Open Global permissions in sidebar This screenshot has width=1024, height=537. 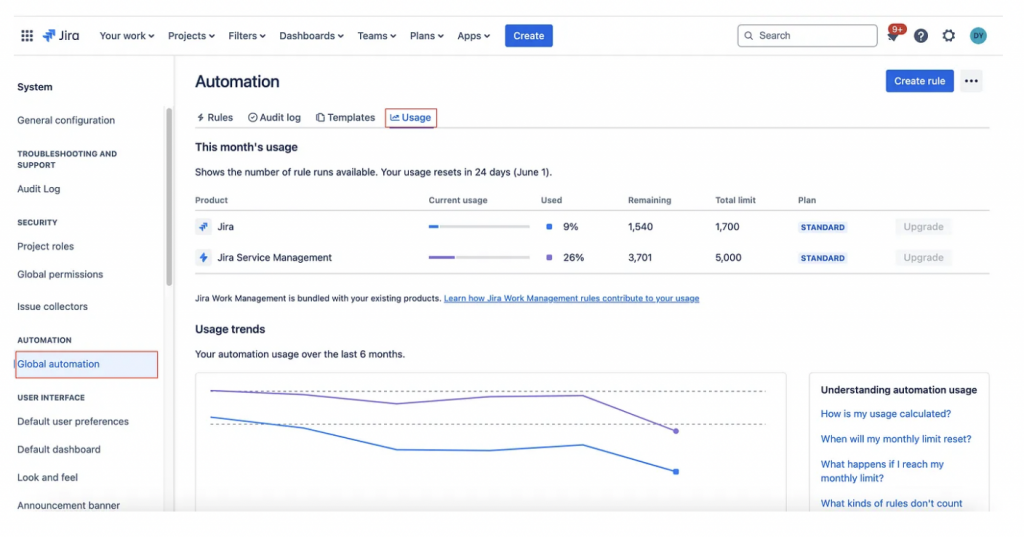(60, 274)
